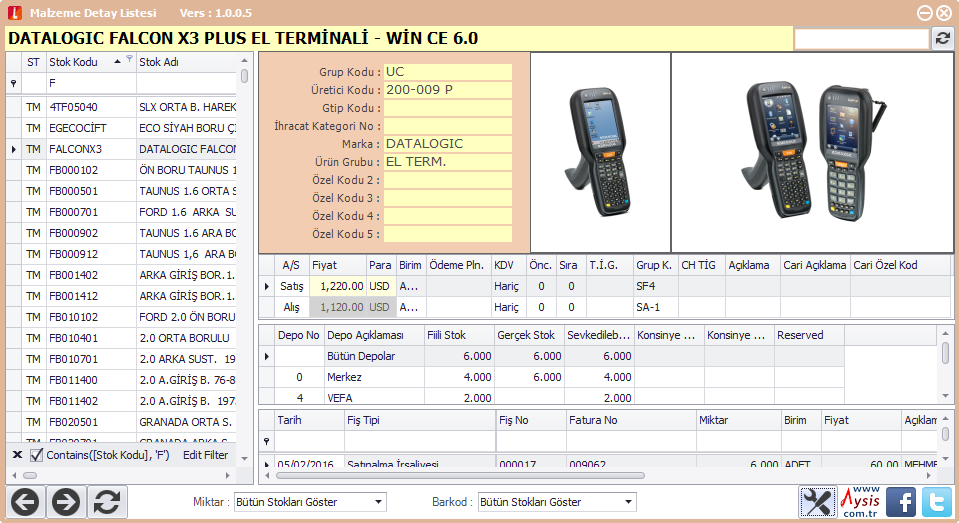Image resolution: width=959 pixels, height=523 pixels.
Task: Minimize the Malzeme Detay Listesi window
Action: coord(925,13)
